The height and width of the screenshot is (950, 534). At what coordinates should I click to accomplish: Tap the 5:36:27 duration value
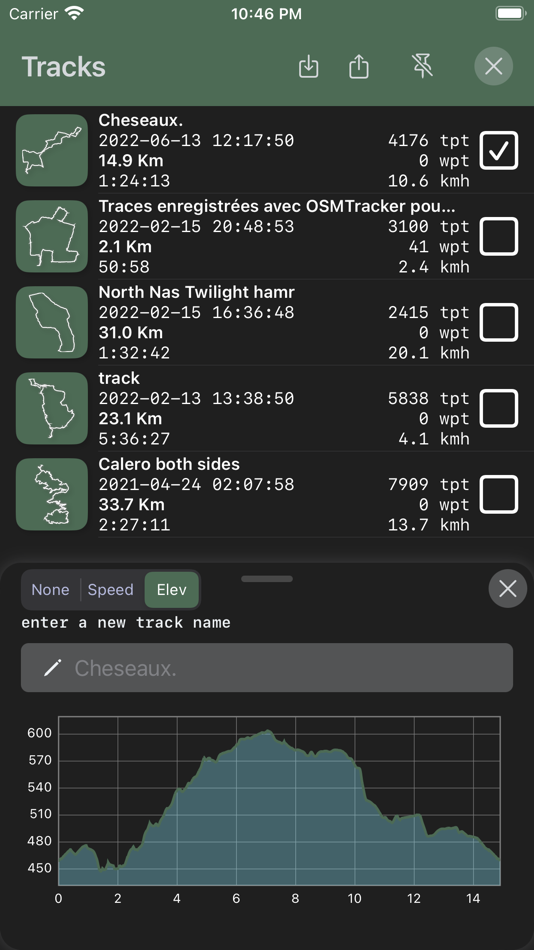click(135, 439)
